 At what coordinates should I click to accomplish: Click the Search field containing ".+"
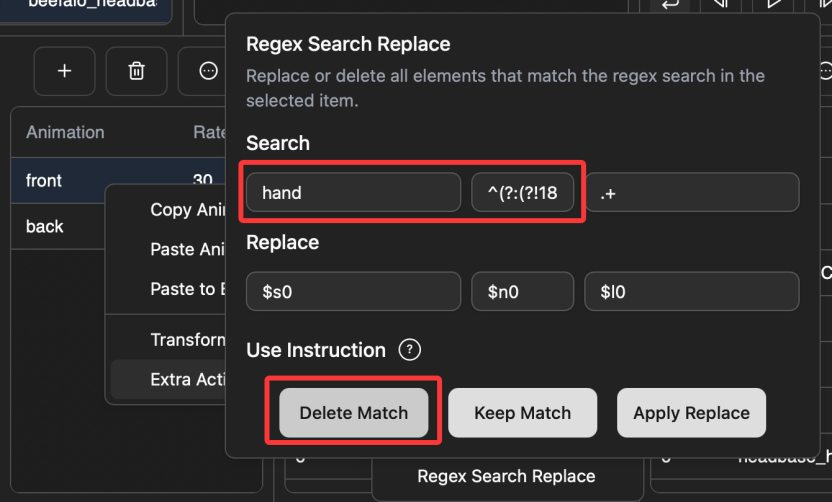click(x=691, y=193)
